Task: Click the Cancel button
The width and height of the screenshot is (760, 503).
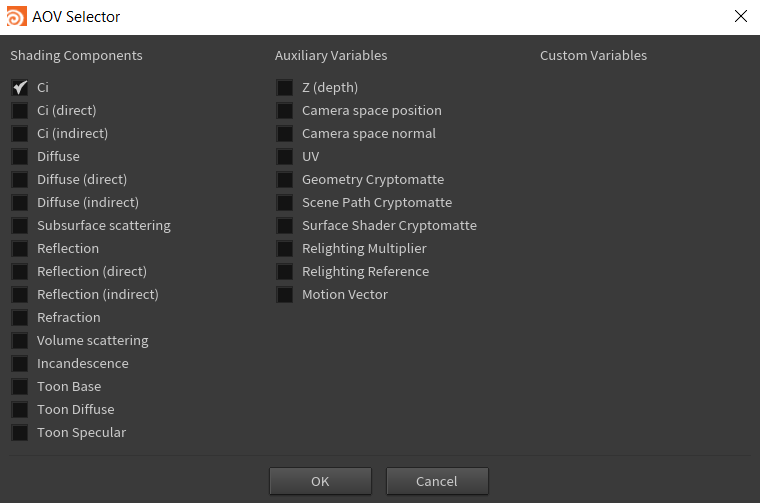Action: pos(437,481)
